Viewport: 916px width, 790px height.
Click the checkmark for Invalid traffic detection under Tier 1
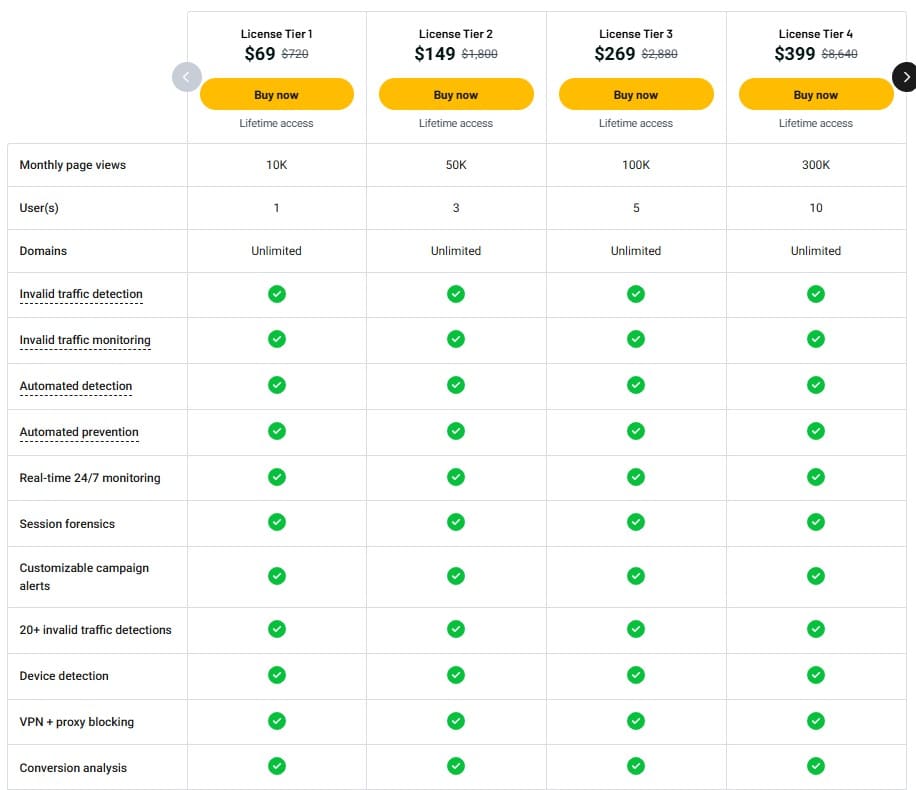click(276, 294)
